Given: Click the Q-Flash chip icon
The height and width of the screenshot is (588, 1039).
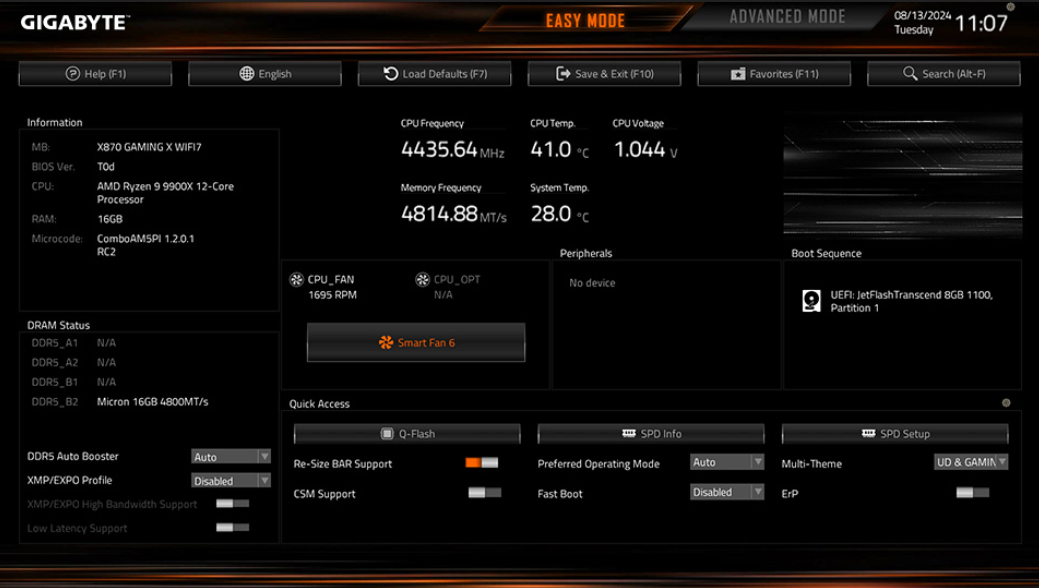Looking at the screenshot, I should tap(387, 434).
